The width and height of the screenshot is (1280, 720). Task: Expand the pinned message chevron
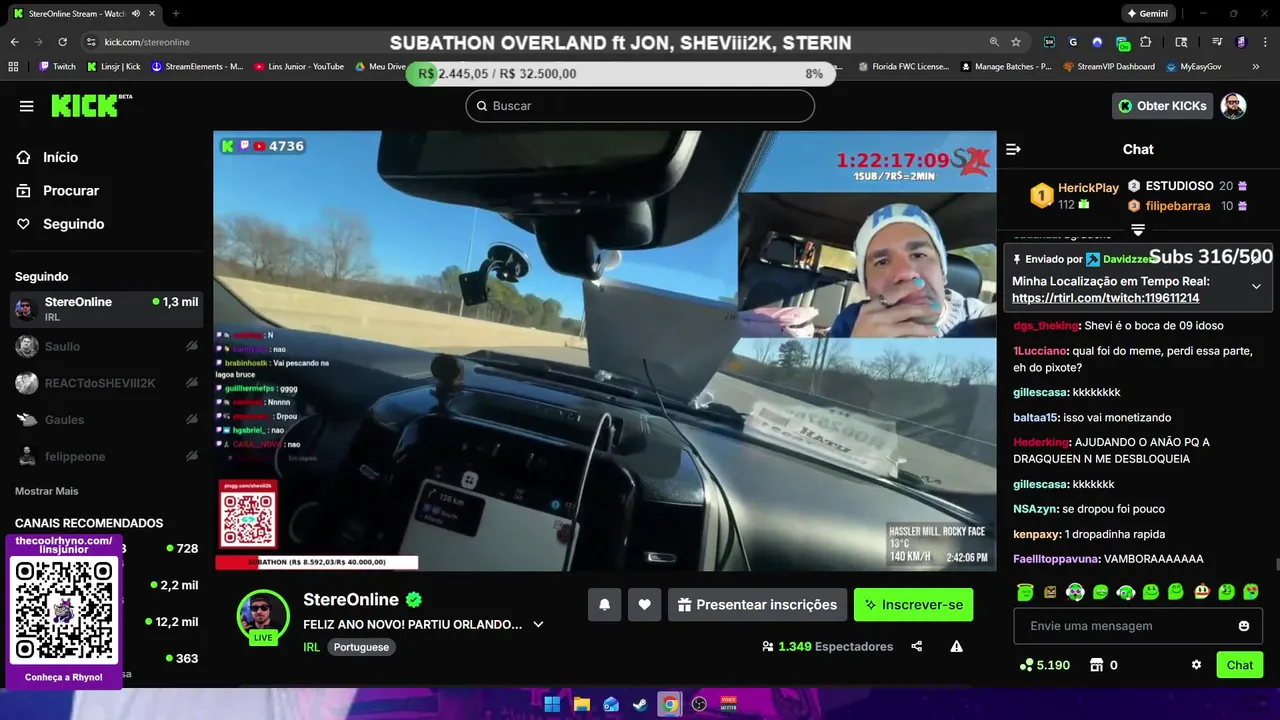pos(1256,286)
